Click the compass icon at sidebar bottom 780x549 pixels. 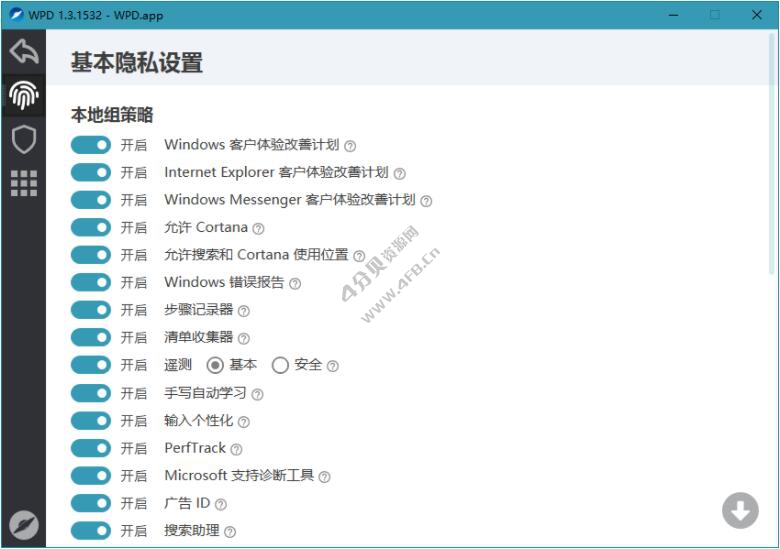(23, 525)
